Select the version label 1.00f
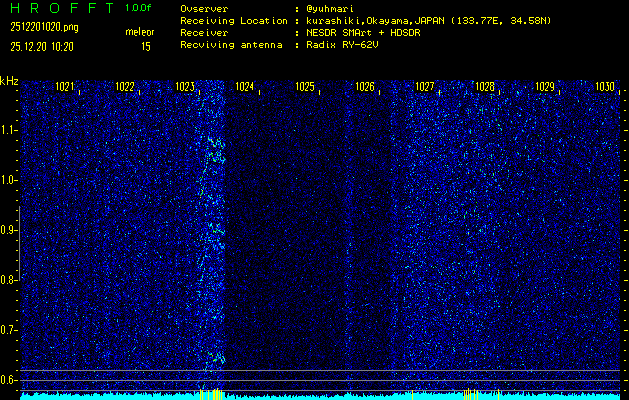This screenshot has height=400, width=629. [138, 8]
